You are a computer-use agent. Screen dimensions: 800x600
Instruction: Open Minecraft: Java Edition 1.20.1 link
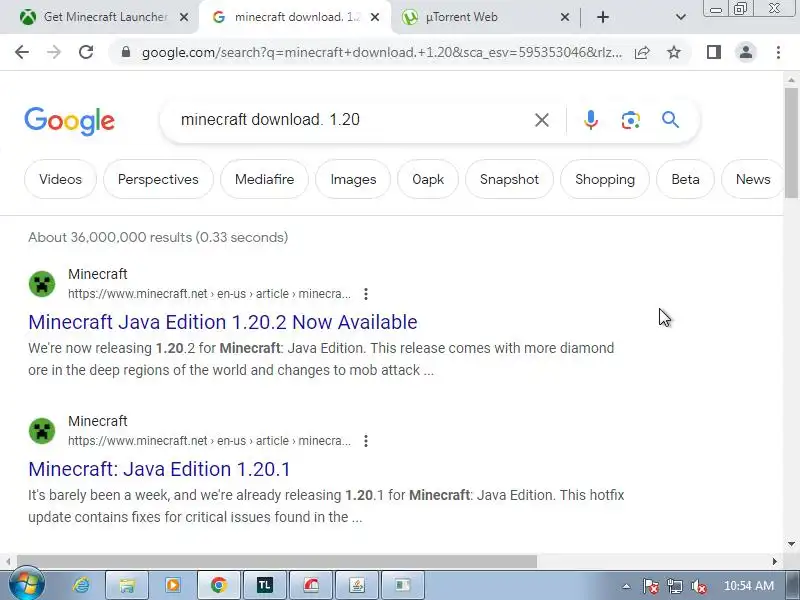(x=159, y=469)
